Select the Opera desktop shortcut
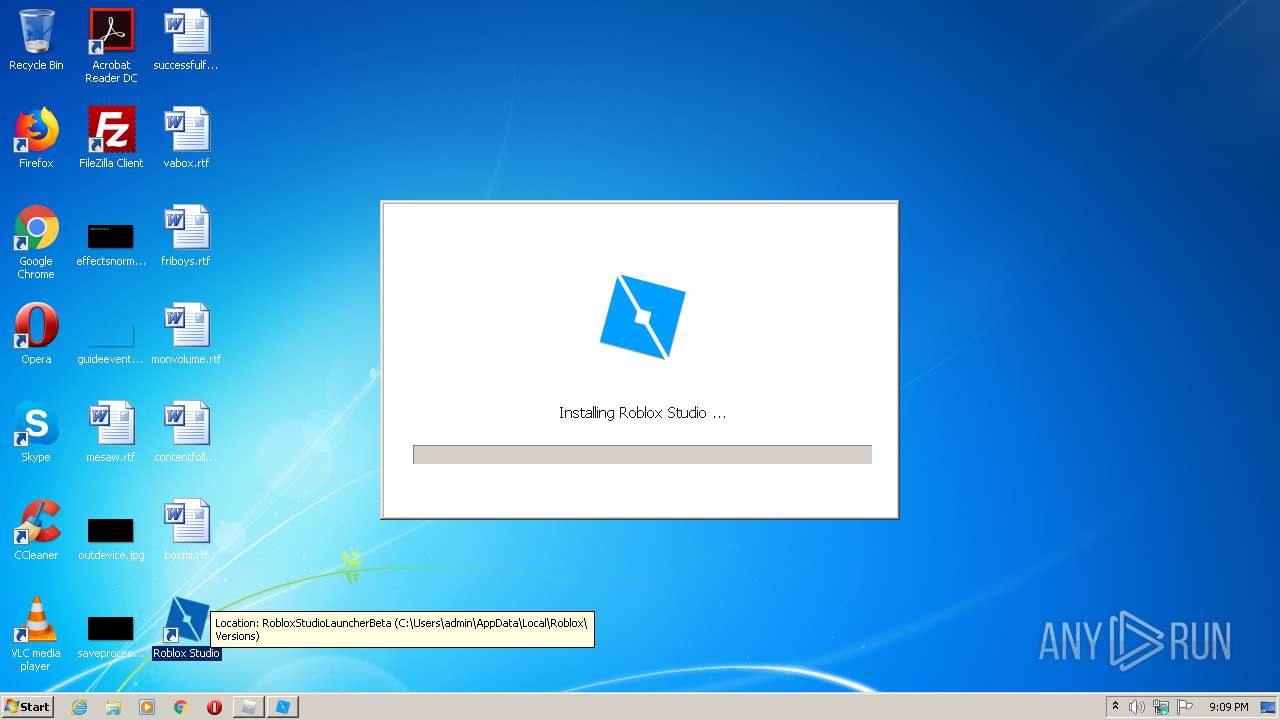This screenshot has height=720, width=1280. [x=36, y=334]
